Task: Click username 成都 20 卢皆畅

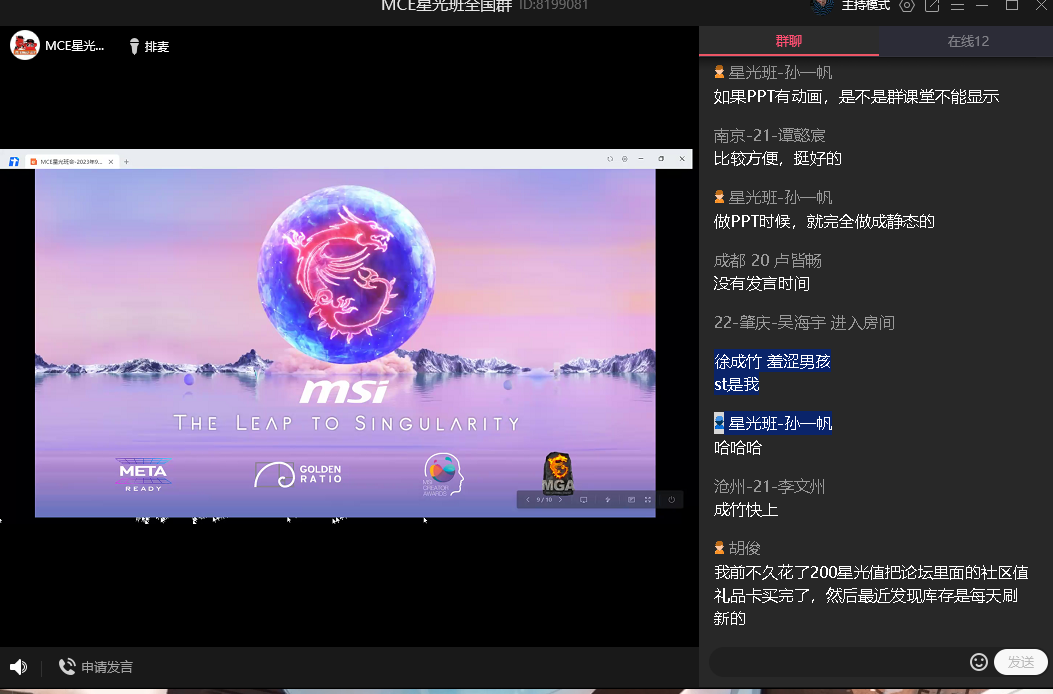Action: click(768, 260)
